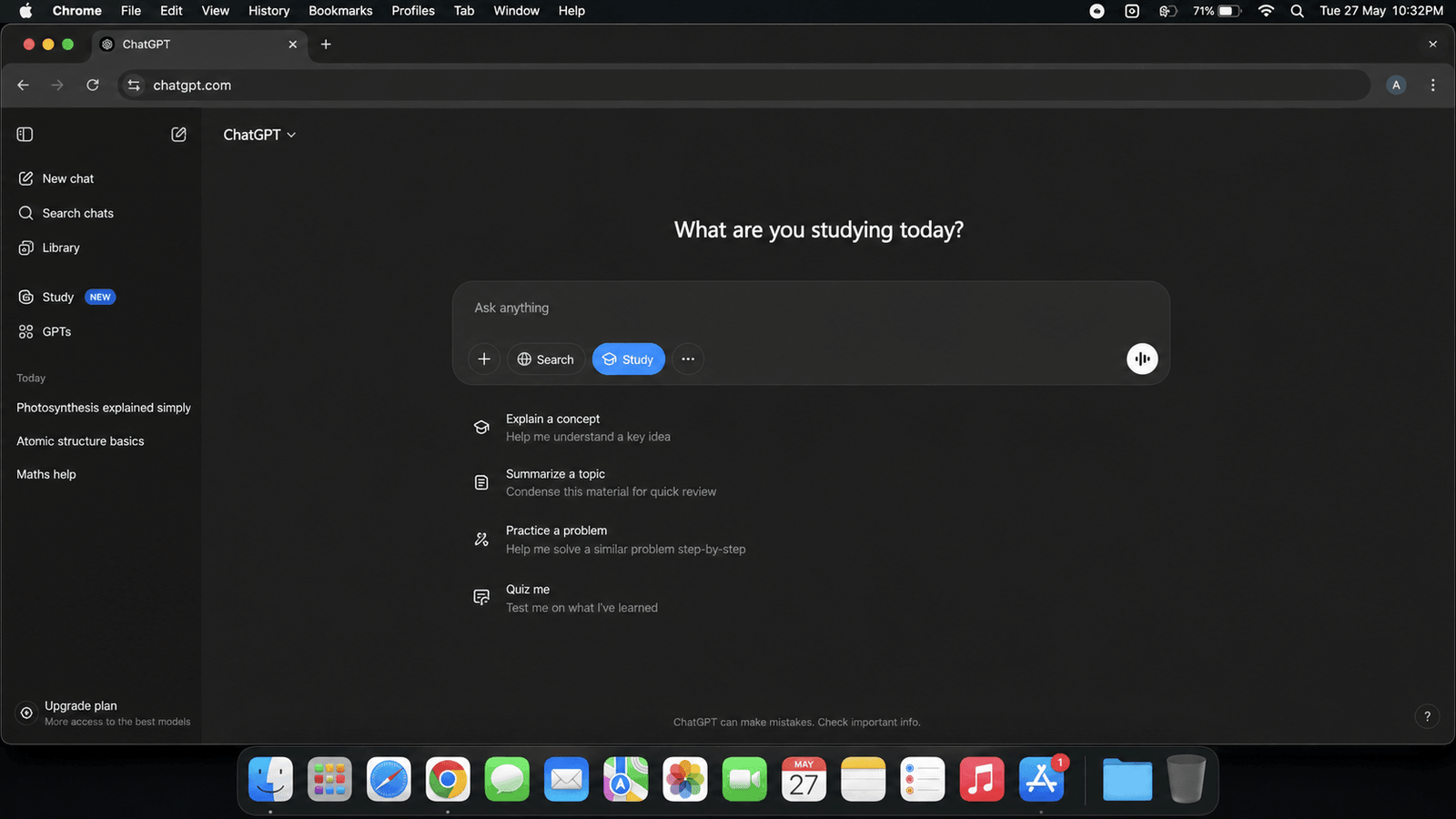Screen dimensions: 1456x819
Task: Click the compose new chat pencil icon
Action: click(178, 135)
